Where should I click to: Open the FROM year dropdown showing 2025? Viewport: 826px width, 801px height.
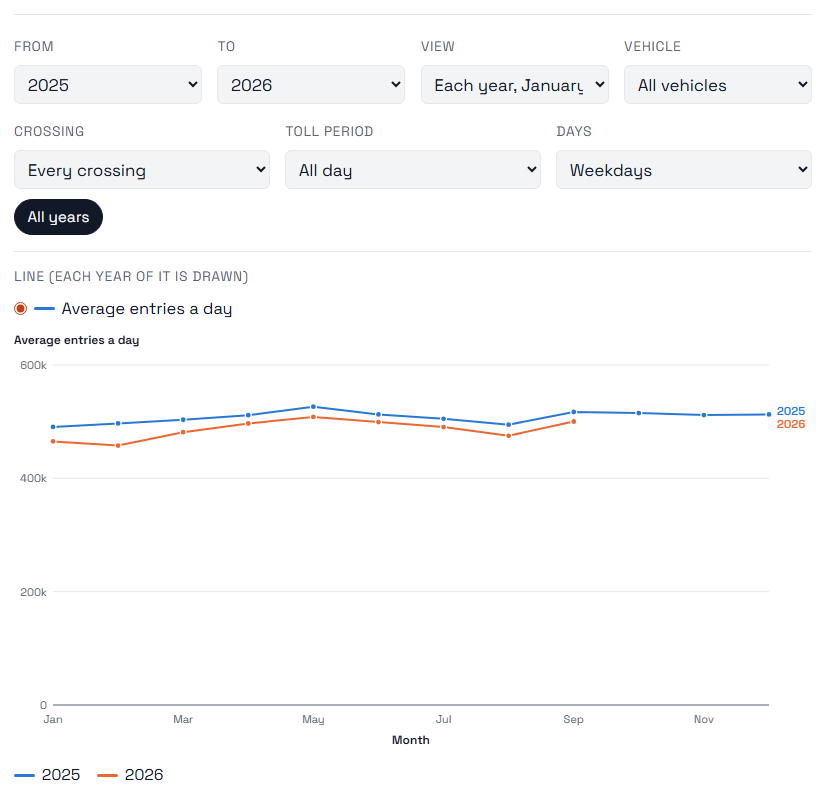pyautogui.click(x=107, y=85)
